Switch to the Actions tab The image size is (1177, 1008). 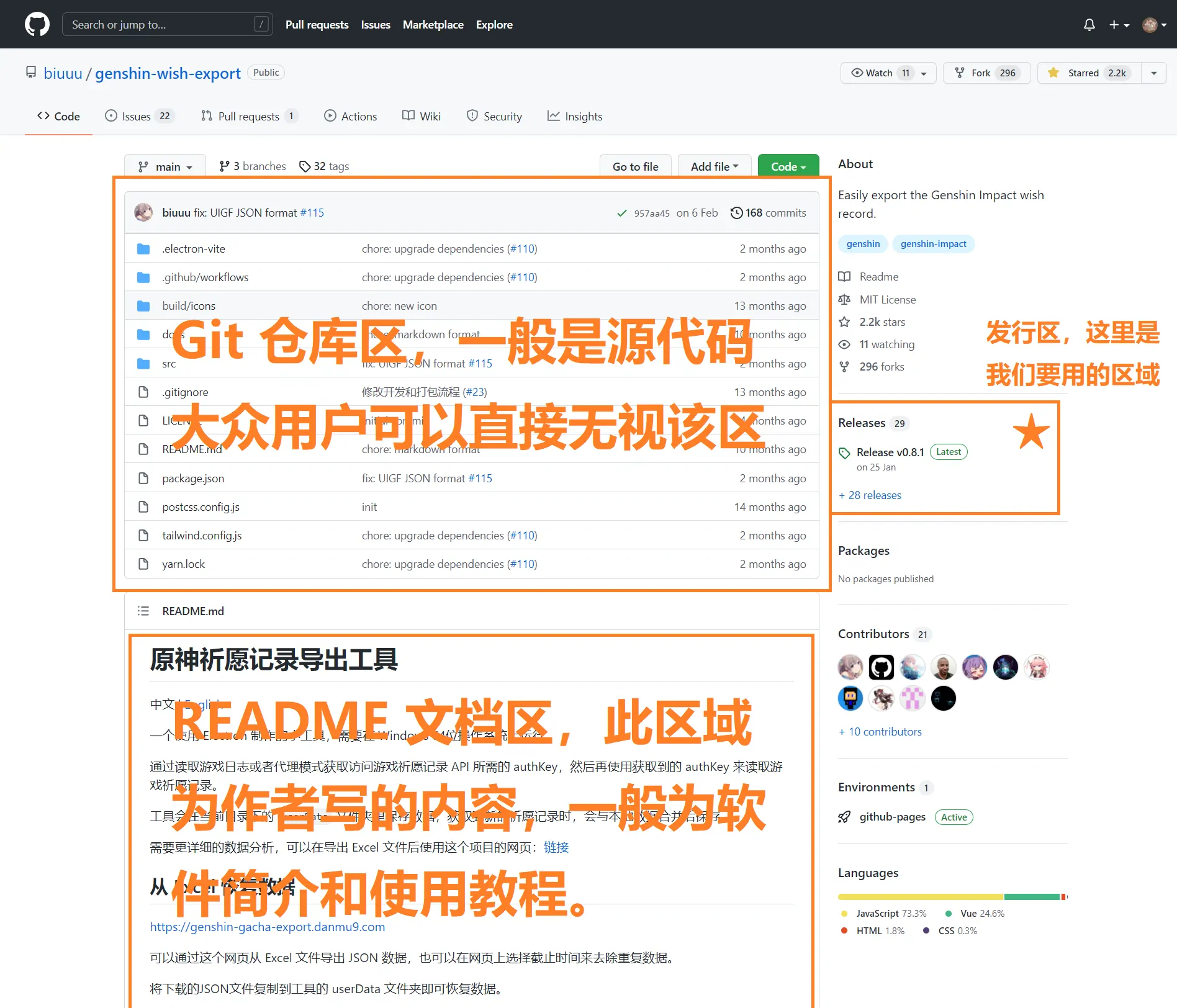click(x=350, y=116)
